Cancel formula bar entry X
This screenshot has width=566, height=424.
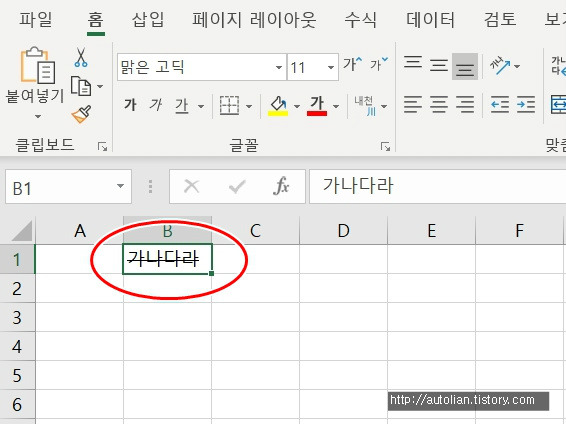(x=191, y=187)
